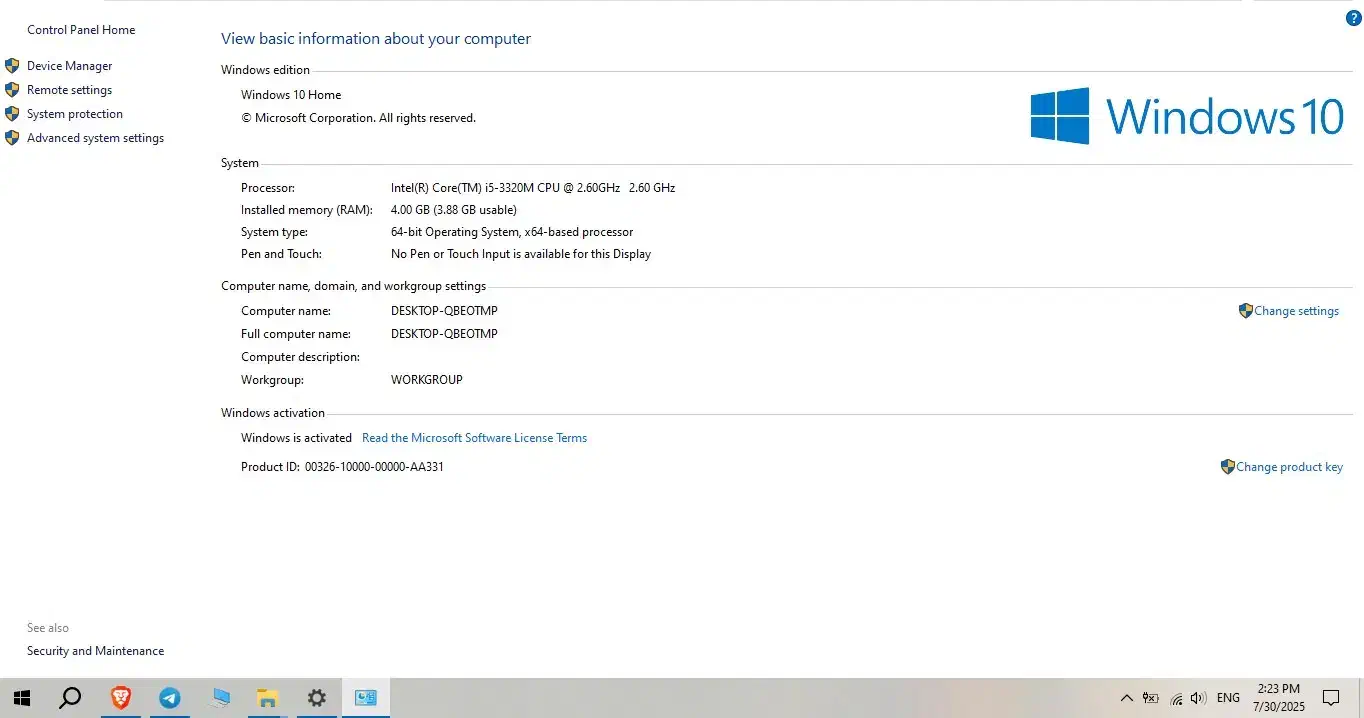Open Advanced system settings

tap(95, 137)
